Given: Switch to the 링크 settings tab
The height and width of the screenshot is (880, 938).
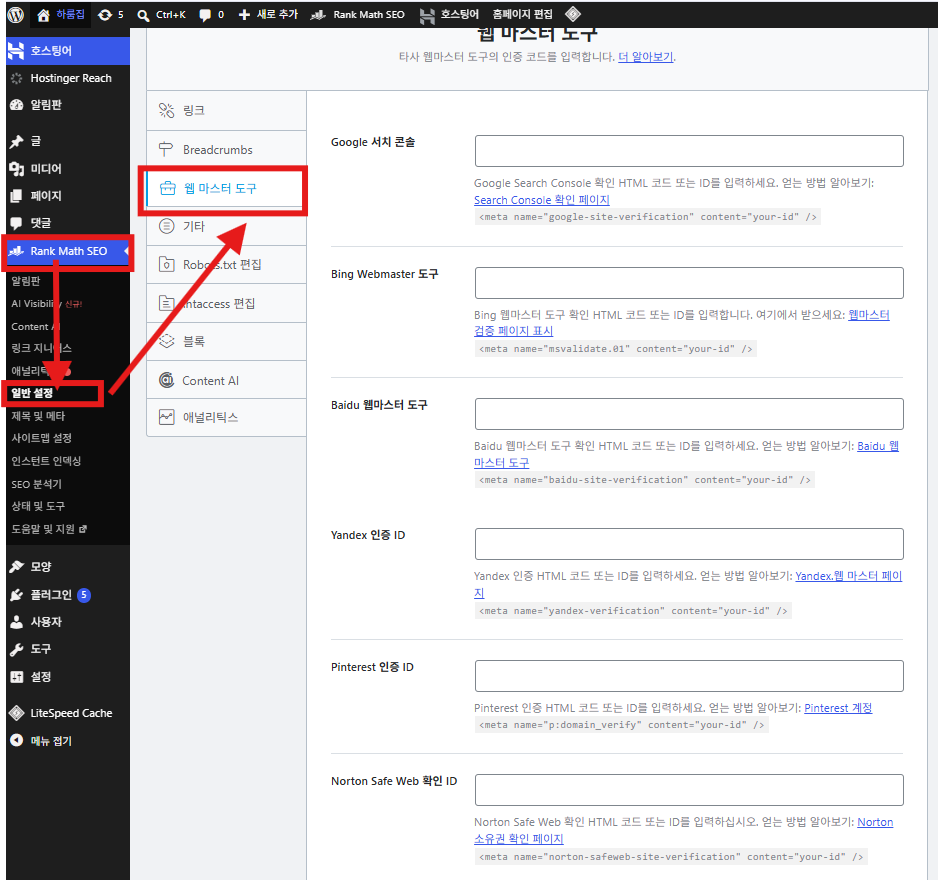Looking at the screenshot, I should [226, 111].
